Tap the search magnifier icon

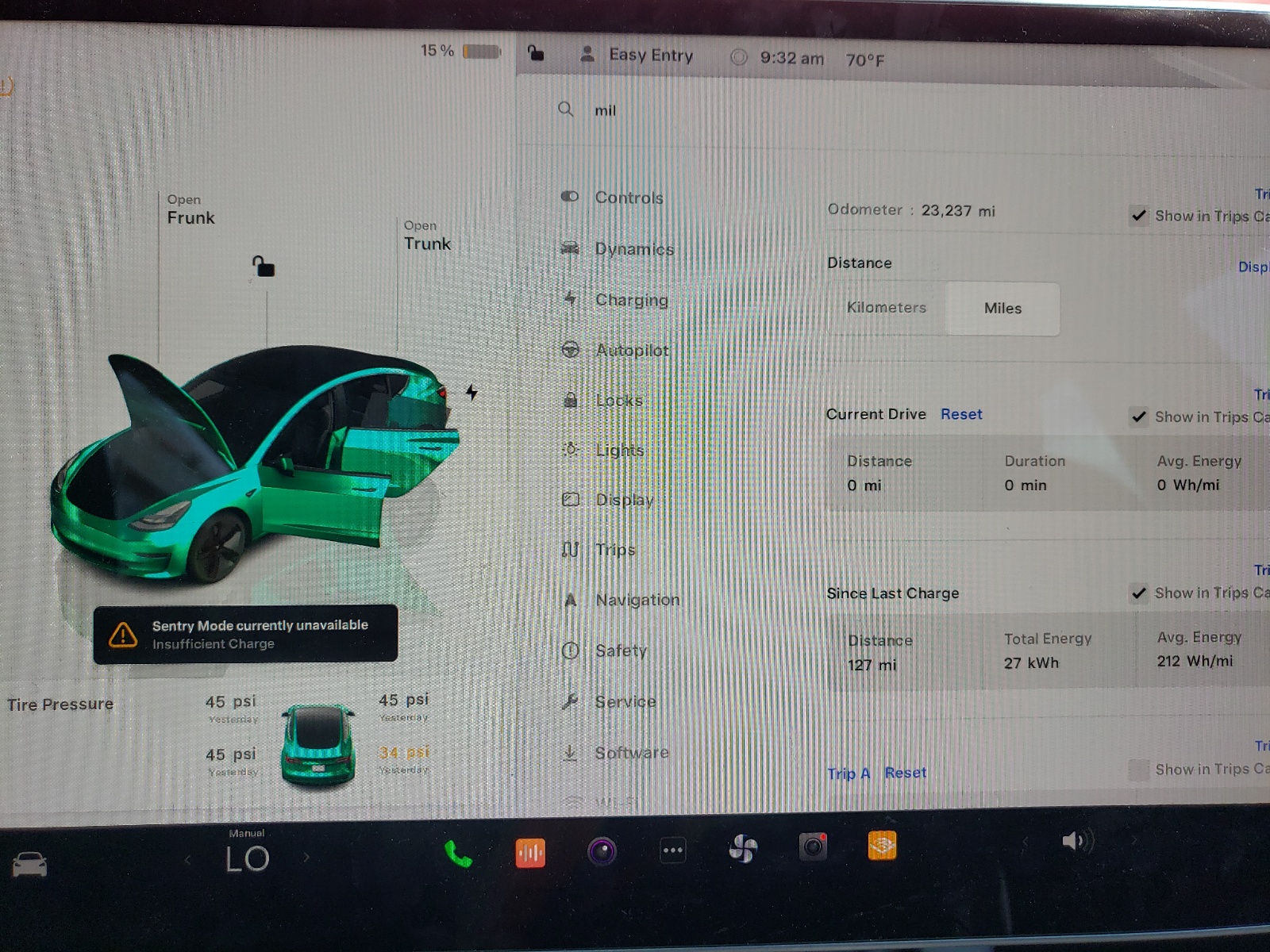point(565,109)
